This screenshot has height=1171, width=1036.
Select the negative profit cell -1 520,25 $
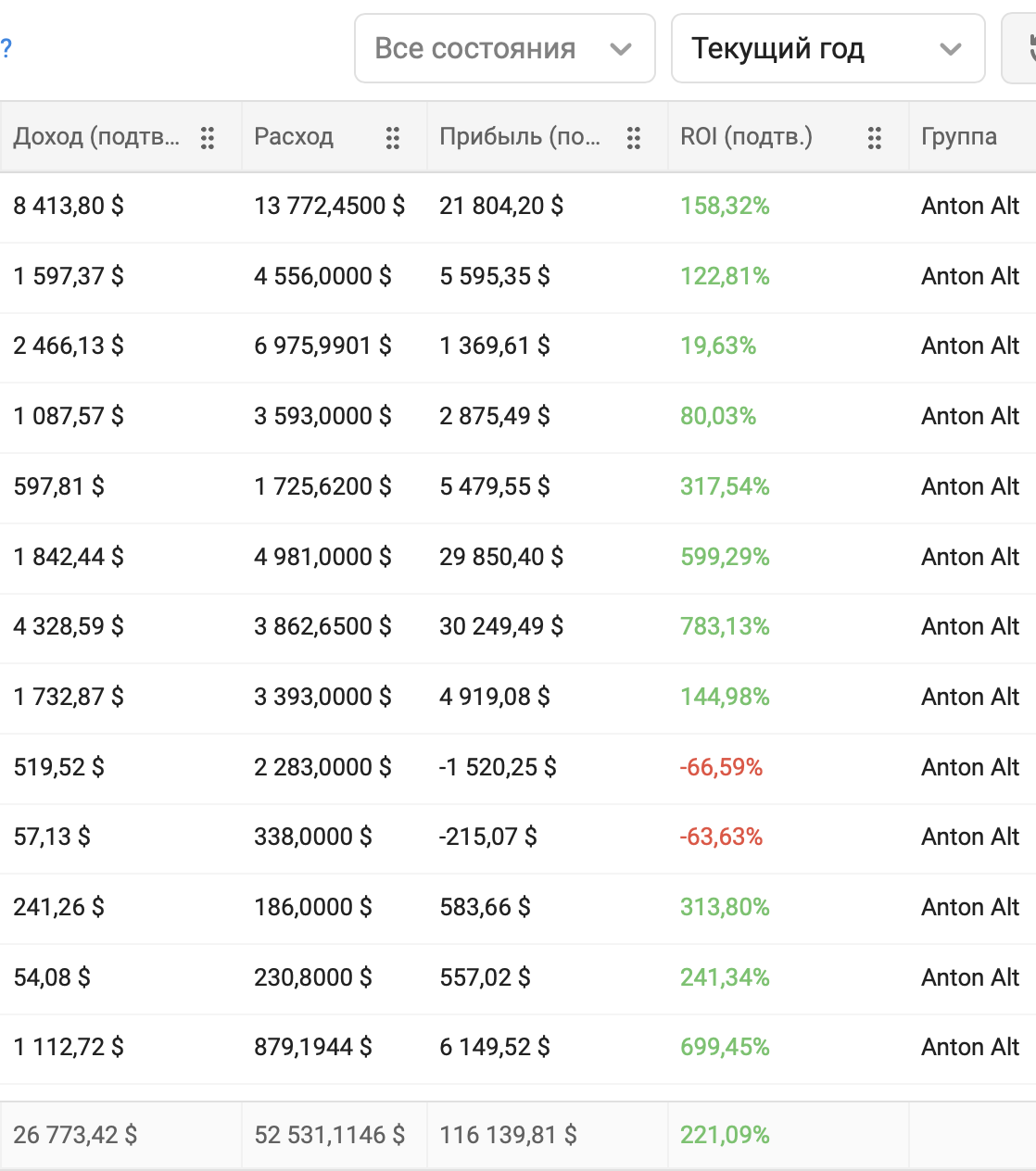point(498,767)
